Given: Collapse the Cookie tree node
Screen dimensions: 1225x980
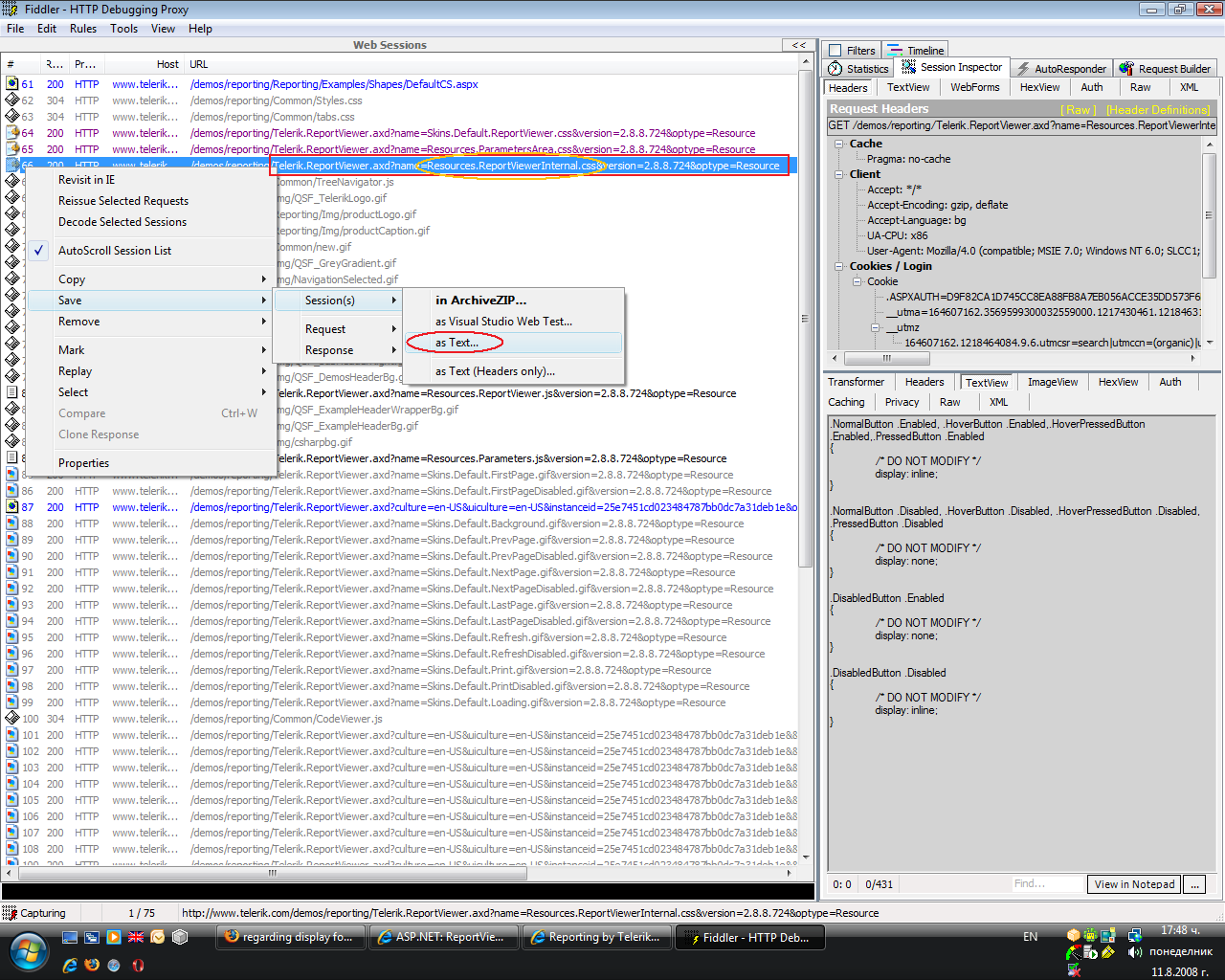Looking at the screenshot, I should pyautogui.click(x=857, y=281).
